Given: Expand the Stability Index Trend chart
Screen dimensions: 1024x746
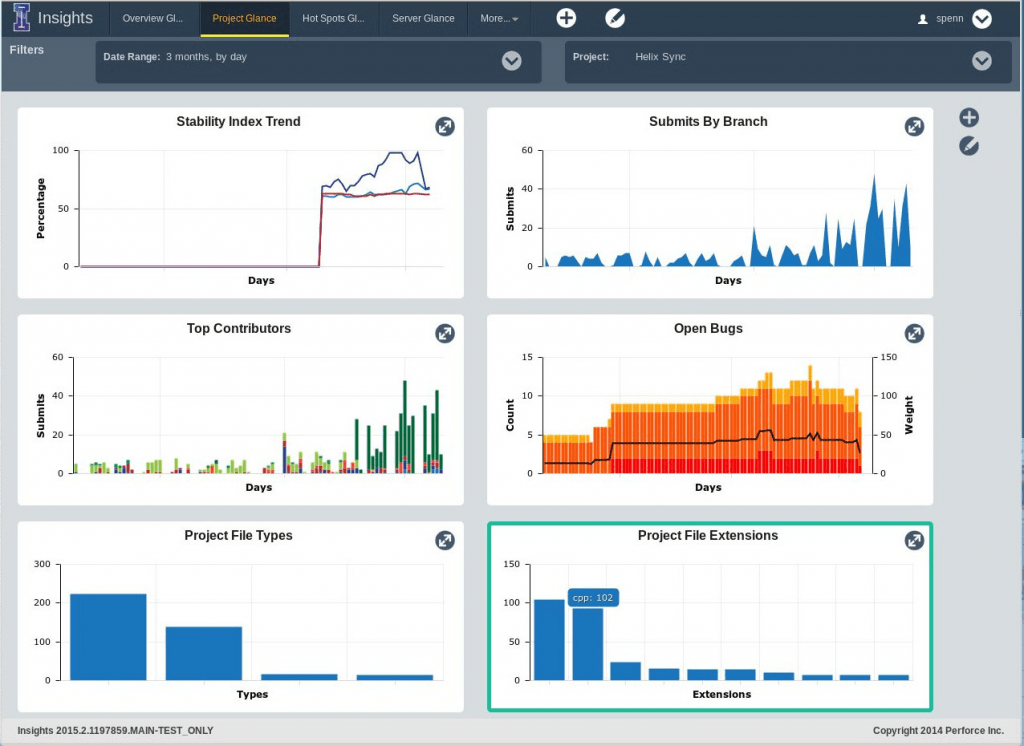Looking at the screenshot, I should click(x=444, y=126).
